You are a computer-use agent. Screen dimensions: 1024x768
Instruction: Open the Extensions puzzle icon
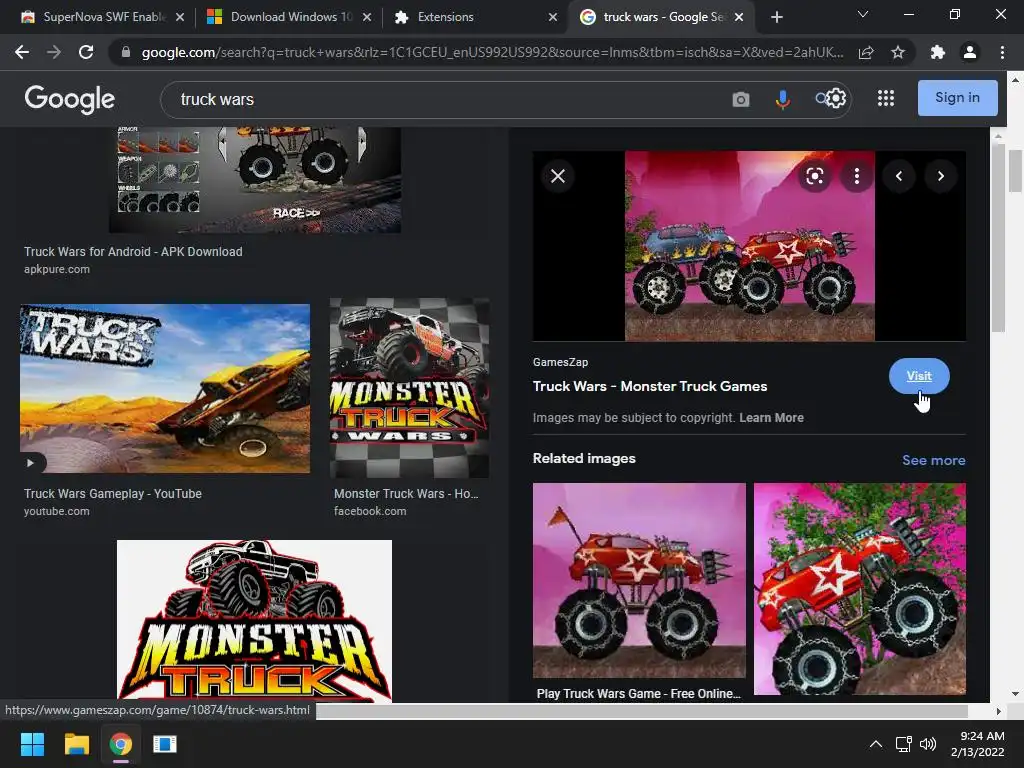(x=938, y=52)
